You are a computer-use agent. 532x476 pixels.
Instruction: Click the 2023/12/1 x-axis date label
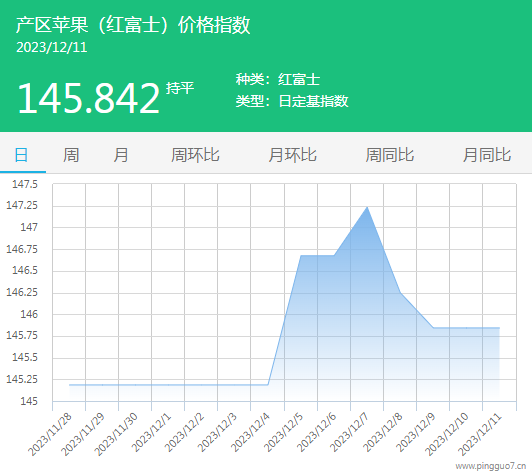151,433
